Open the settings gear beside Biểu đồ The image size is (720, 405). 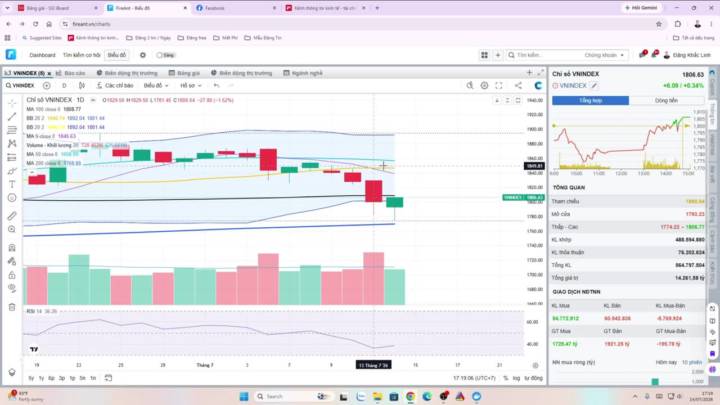(143, 55)
